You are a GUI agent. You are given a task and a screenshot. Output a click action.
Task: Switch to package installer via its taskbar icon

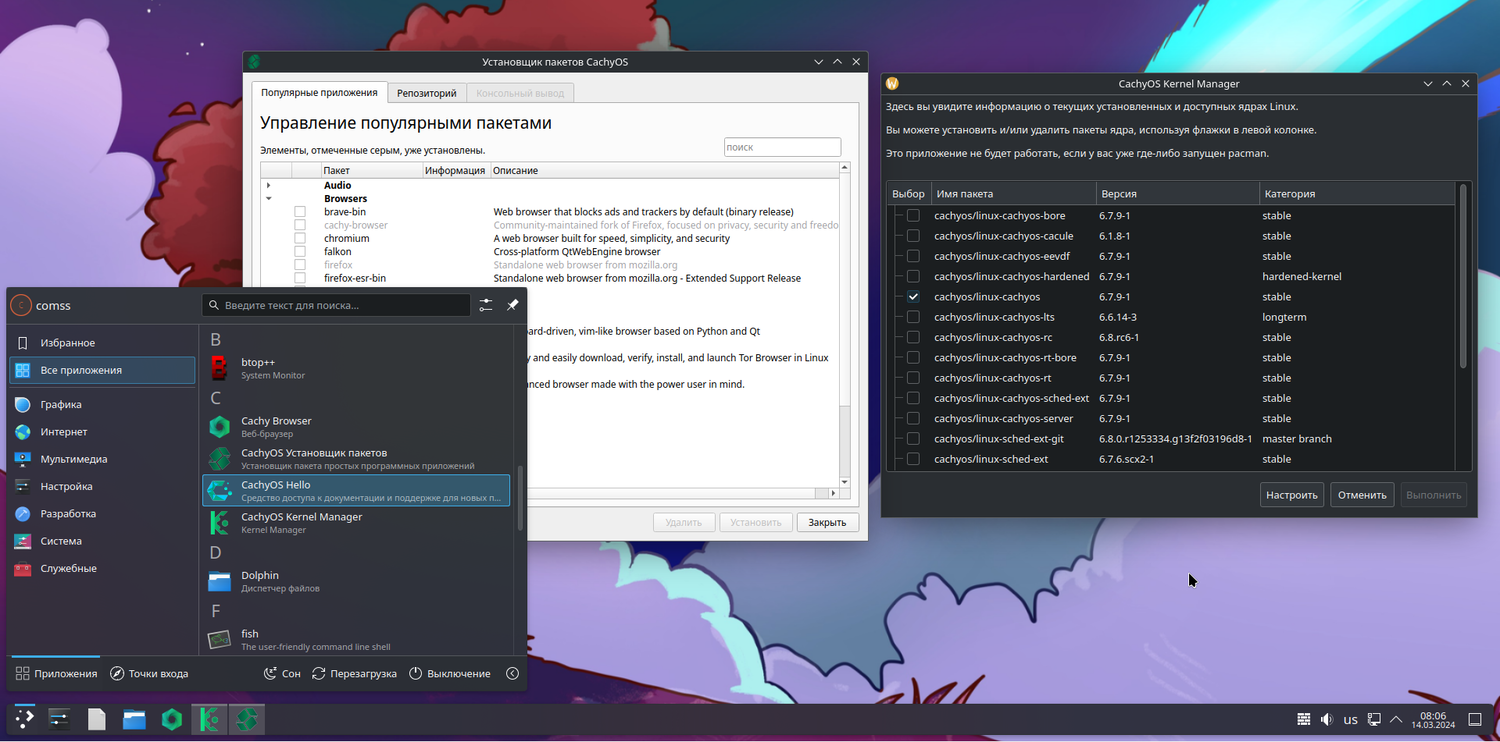tap(246, 718)
